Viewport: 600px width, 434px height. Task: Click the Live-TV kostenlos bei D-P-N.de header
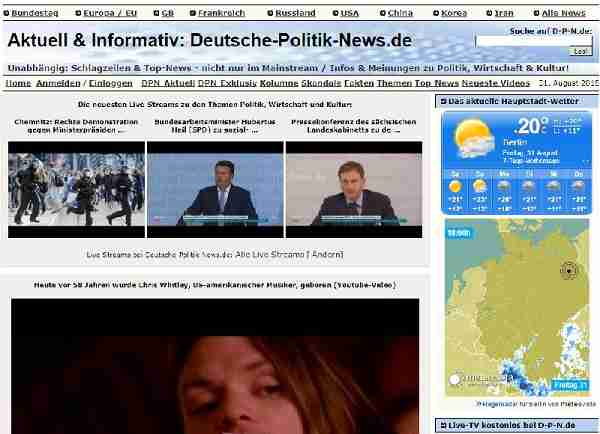point(512,425)
